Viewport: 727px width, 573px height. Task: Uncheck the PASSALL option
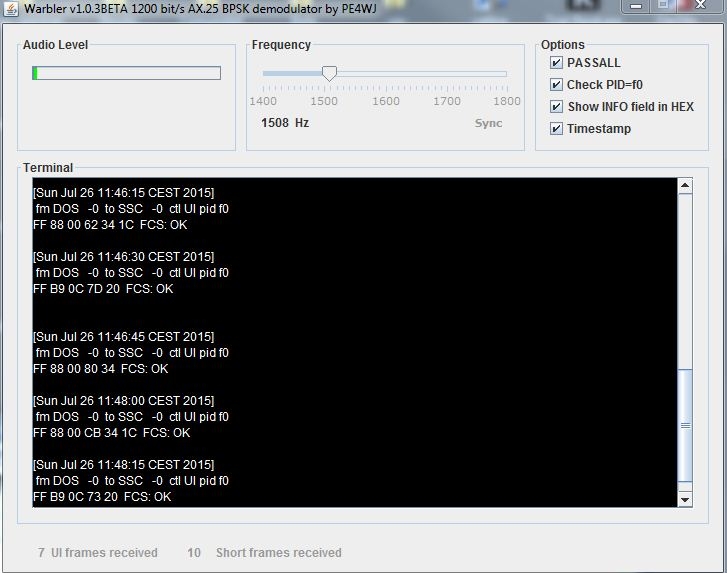(557, 62)
